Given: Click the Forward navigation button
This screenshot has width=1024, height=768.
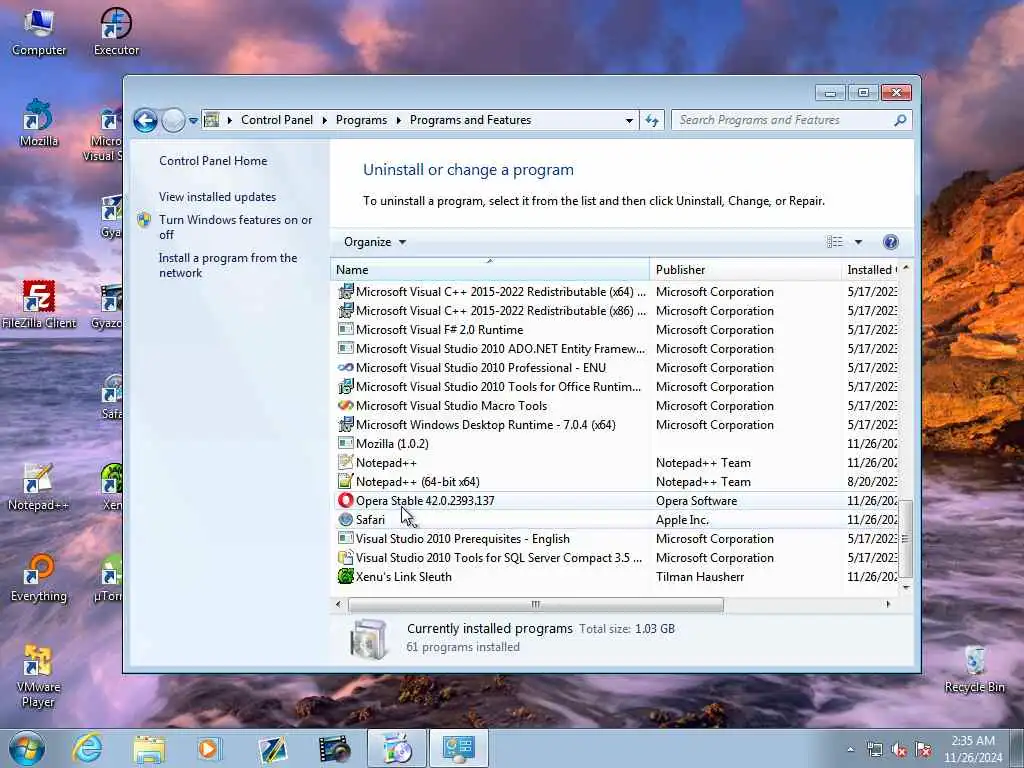Looking at the screenshot, I should click(x=173, y=120).
